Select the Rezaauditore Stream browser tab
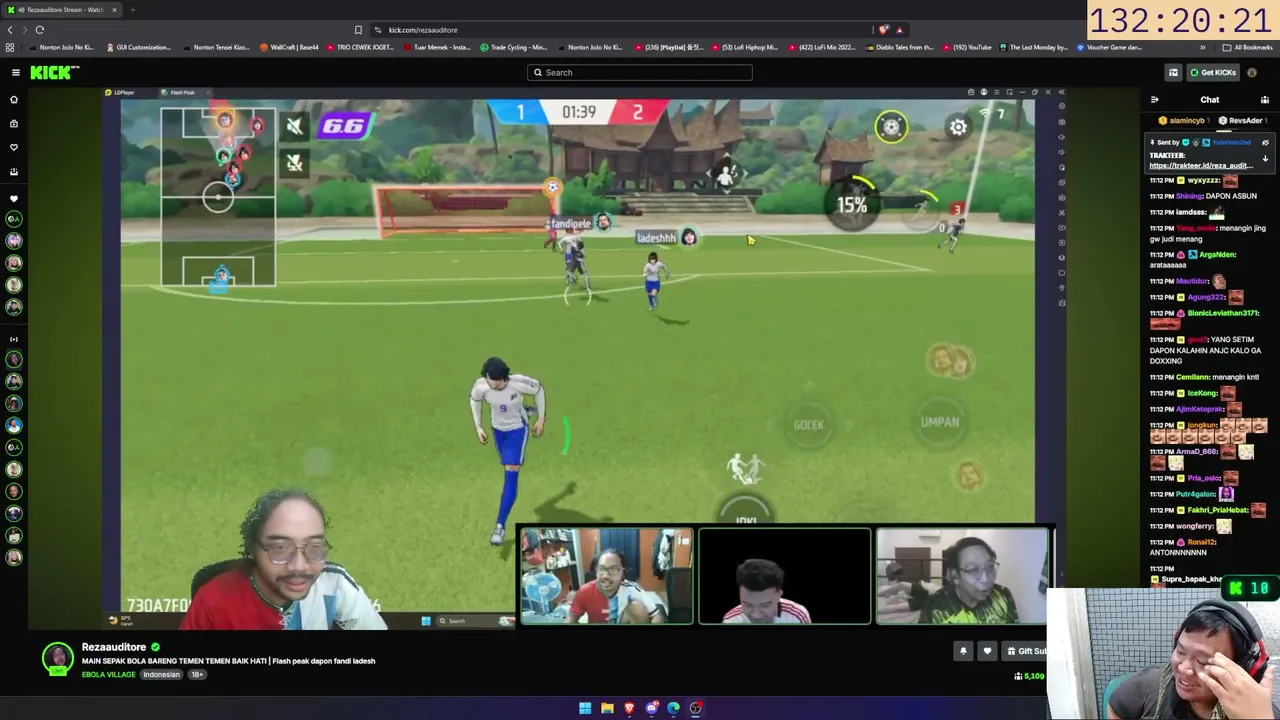Image resolution: width=1280 pixels, height=720 pixels. click(x=62, y=10)
